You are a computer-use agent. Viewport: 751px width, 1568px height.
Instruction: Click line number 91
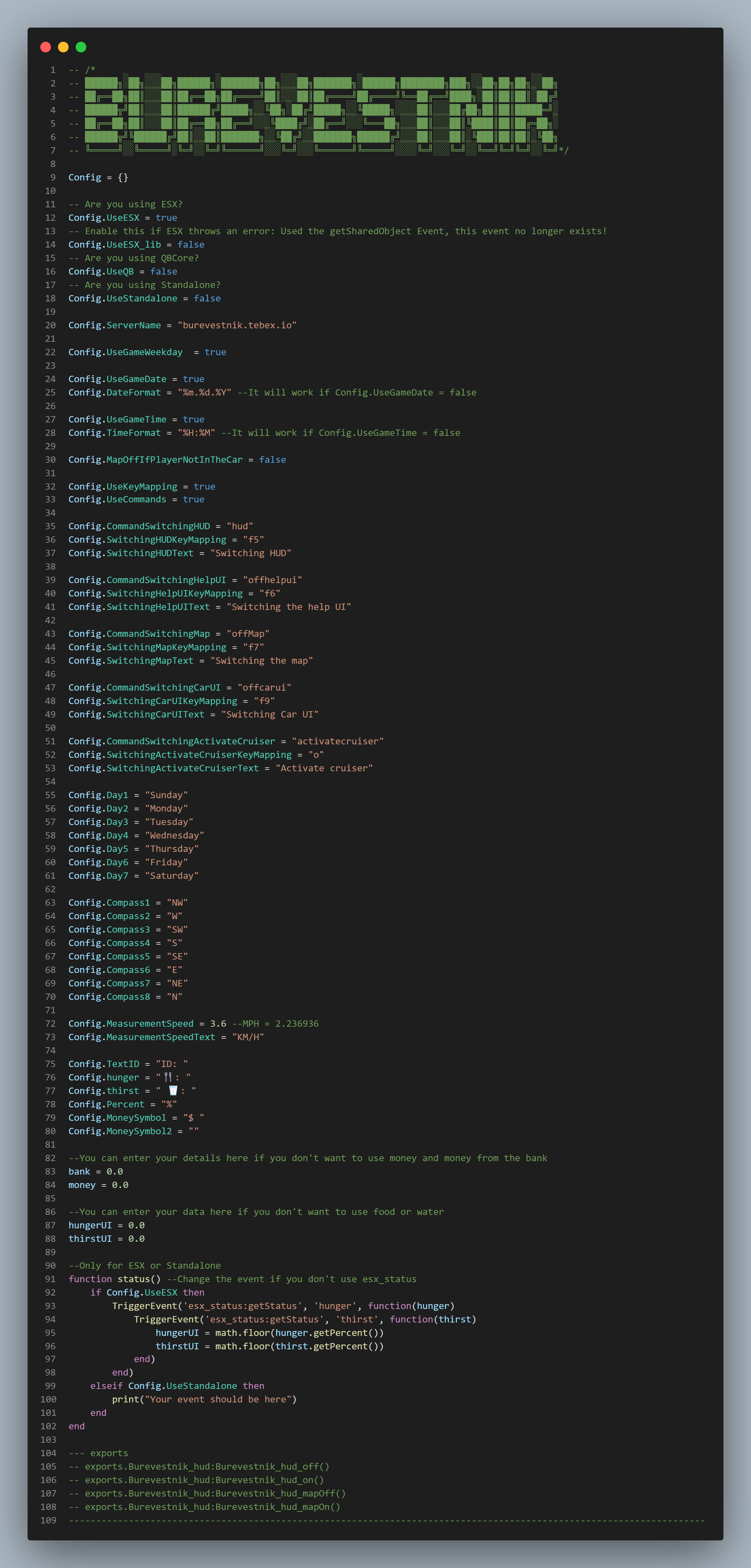[x=50, y=1279]
